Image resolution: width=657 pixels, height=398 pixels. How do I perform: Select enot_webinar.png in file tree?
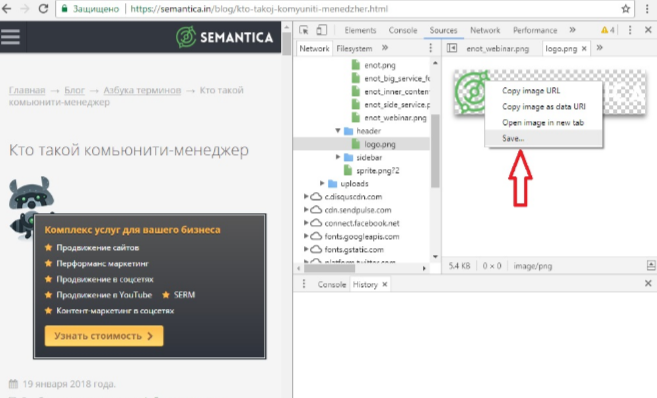coord(395,118)
